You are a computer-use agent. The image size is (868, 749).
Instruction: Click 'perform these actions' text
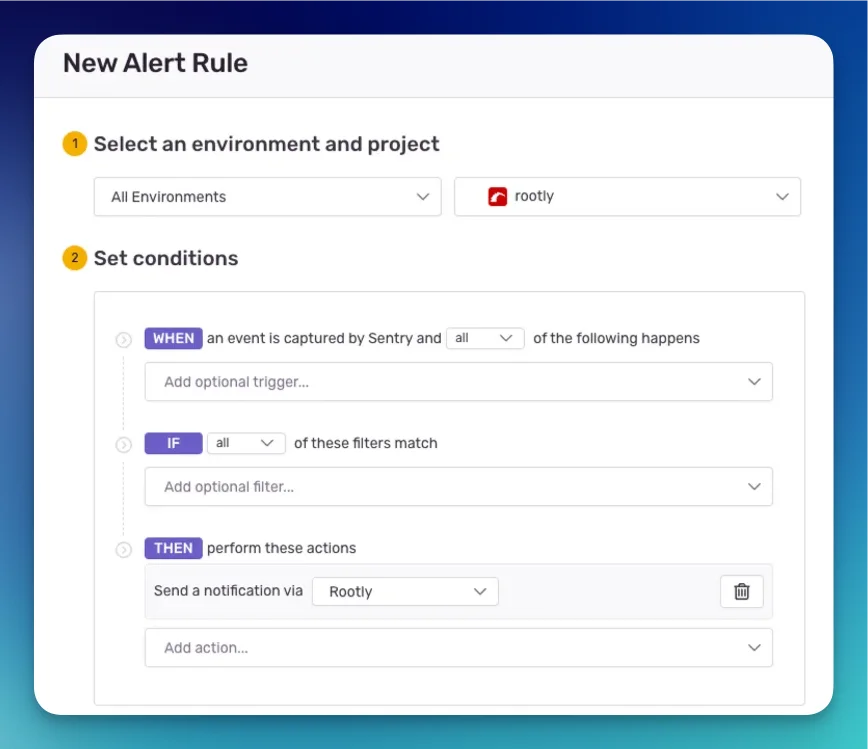pyautogui.click(x=281, y=548)
